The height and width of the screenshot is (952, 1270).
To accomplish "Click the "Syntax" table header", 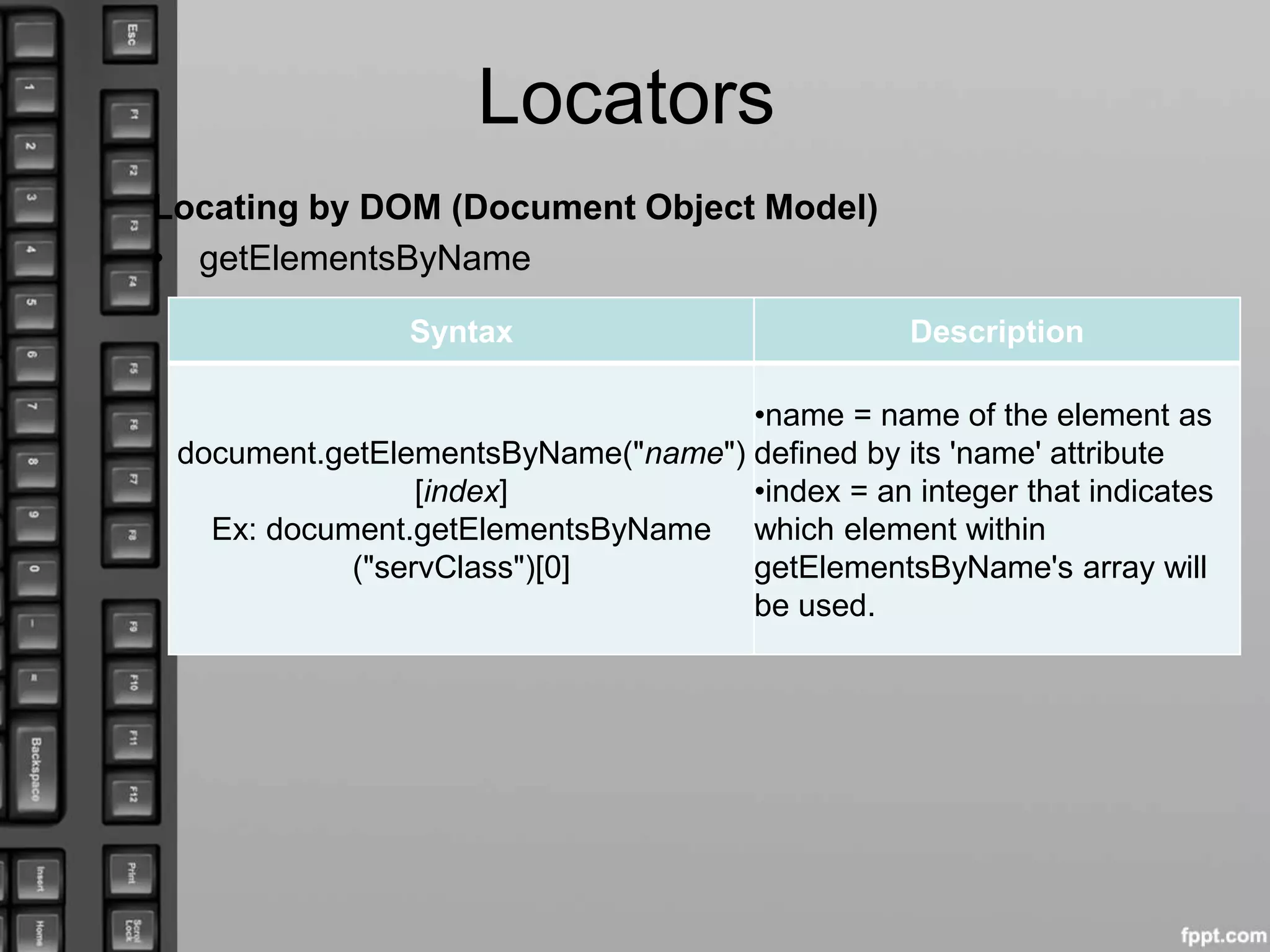I will tap(461, 331).
